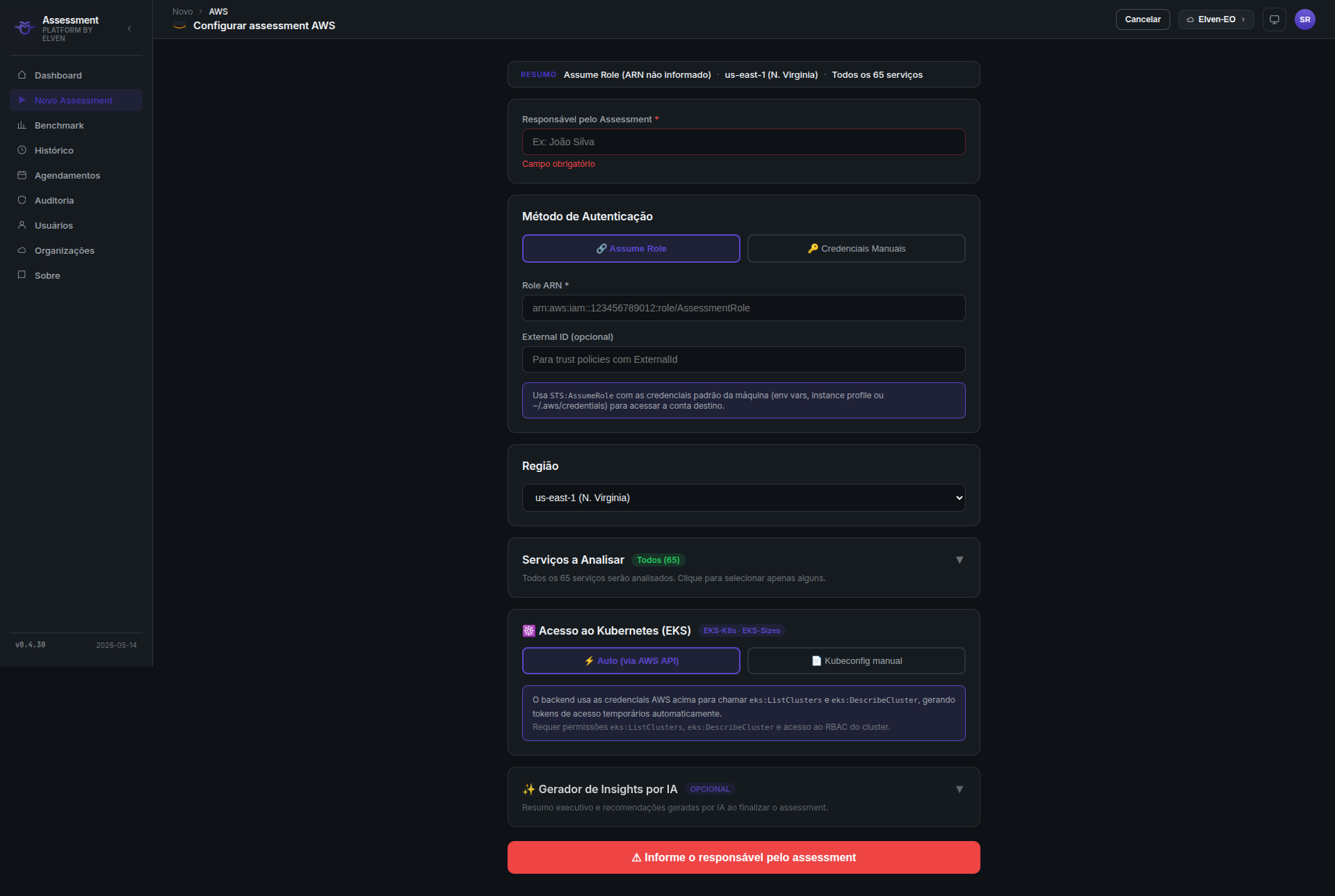Click the 'Campo obrigatório' error message

tap(558, 164)
